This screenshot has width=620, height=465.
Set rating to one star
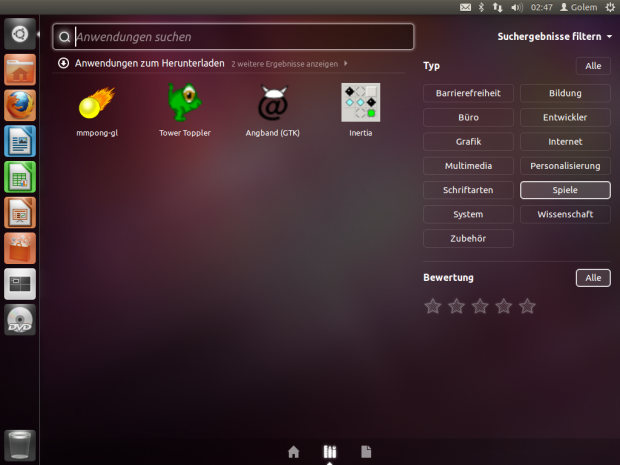pos(433,306)
